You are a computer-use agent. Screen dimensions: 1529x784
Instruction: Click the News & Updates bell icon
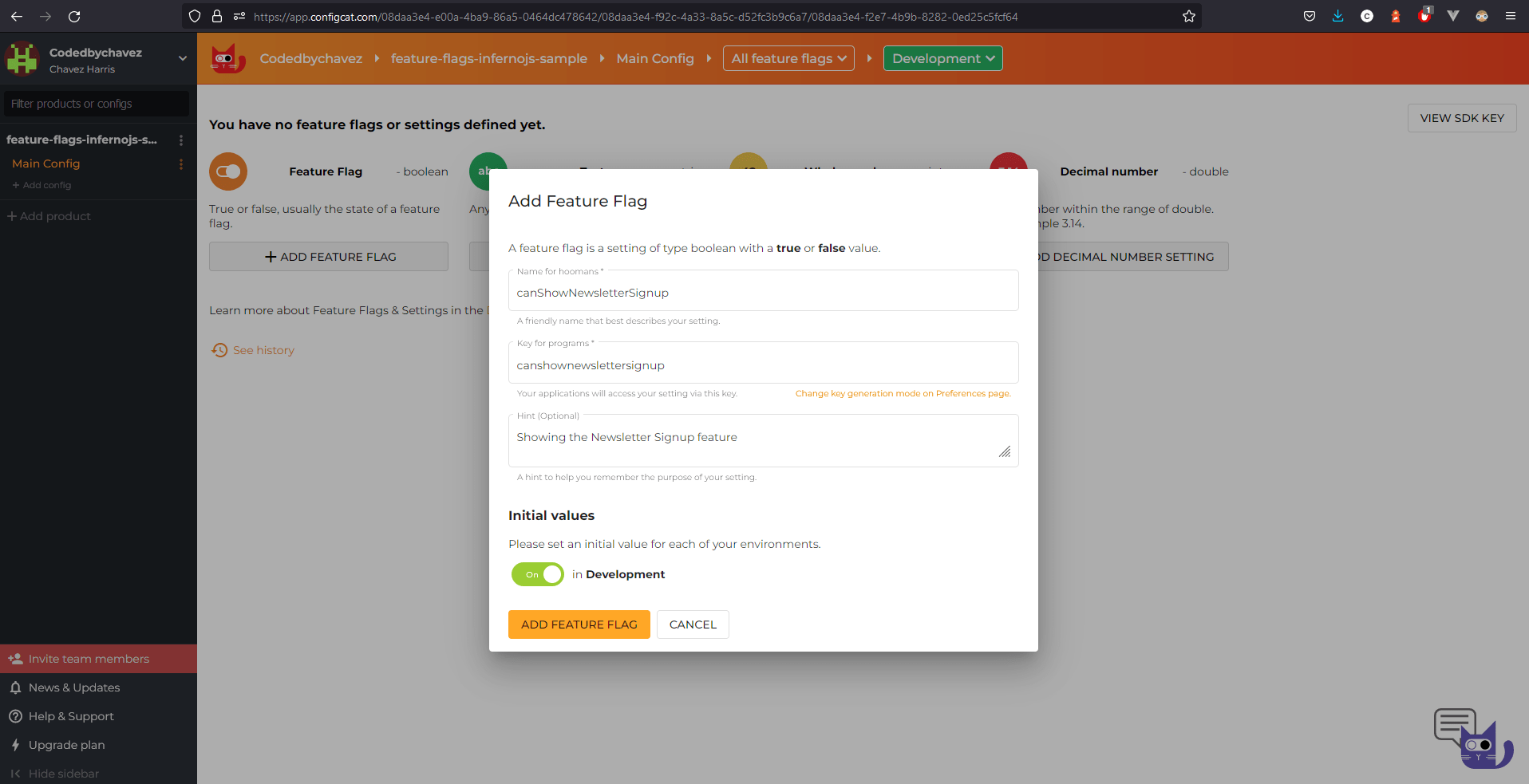click(16, 687)
